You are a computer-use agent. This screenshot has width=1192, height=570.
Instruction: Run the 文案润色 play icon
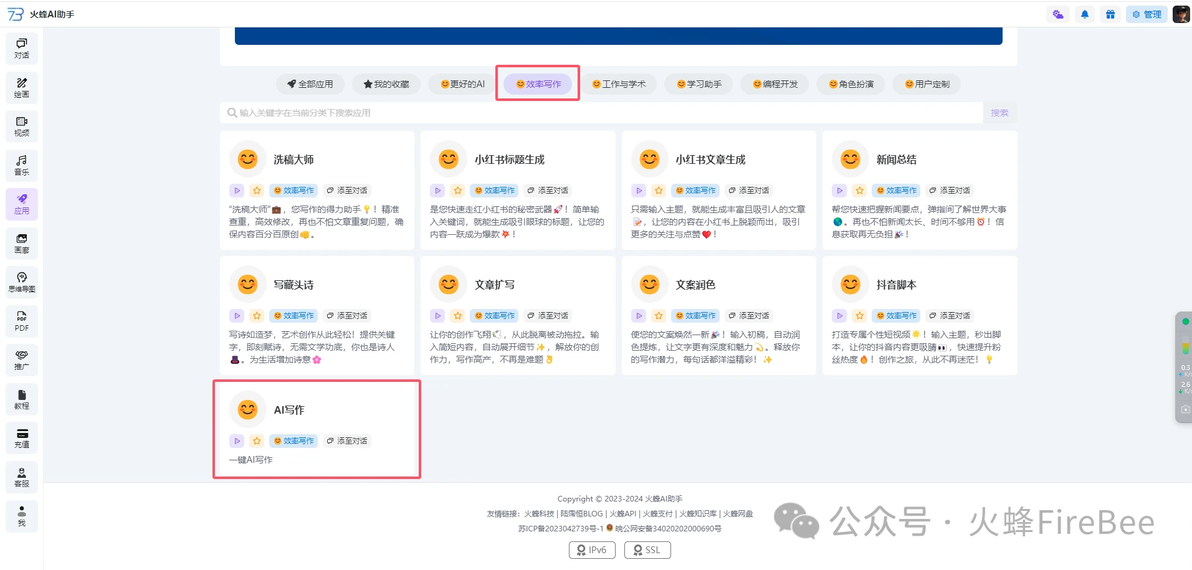[x=639, y=315]
